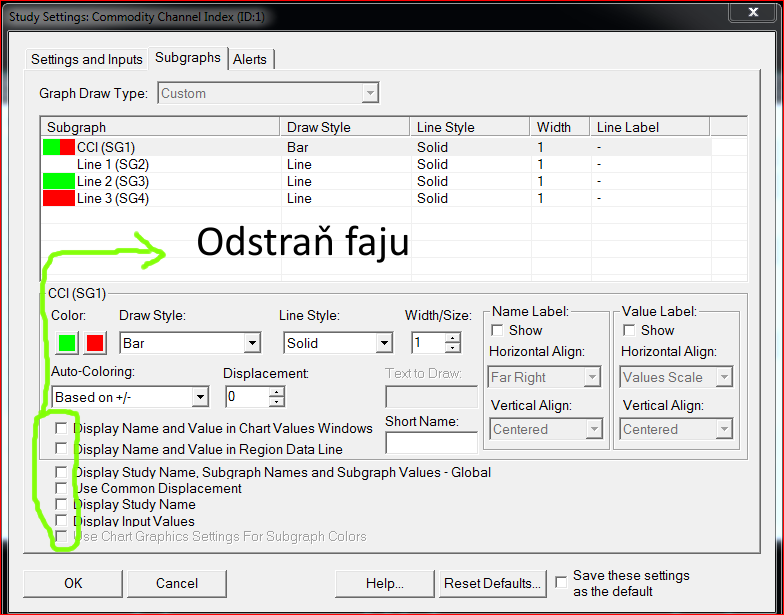
Task: Decrease the Width/Size stepper value
Action: 452,348
